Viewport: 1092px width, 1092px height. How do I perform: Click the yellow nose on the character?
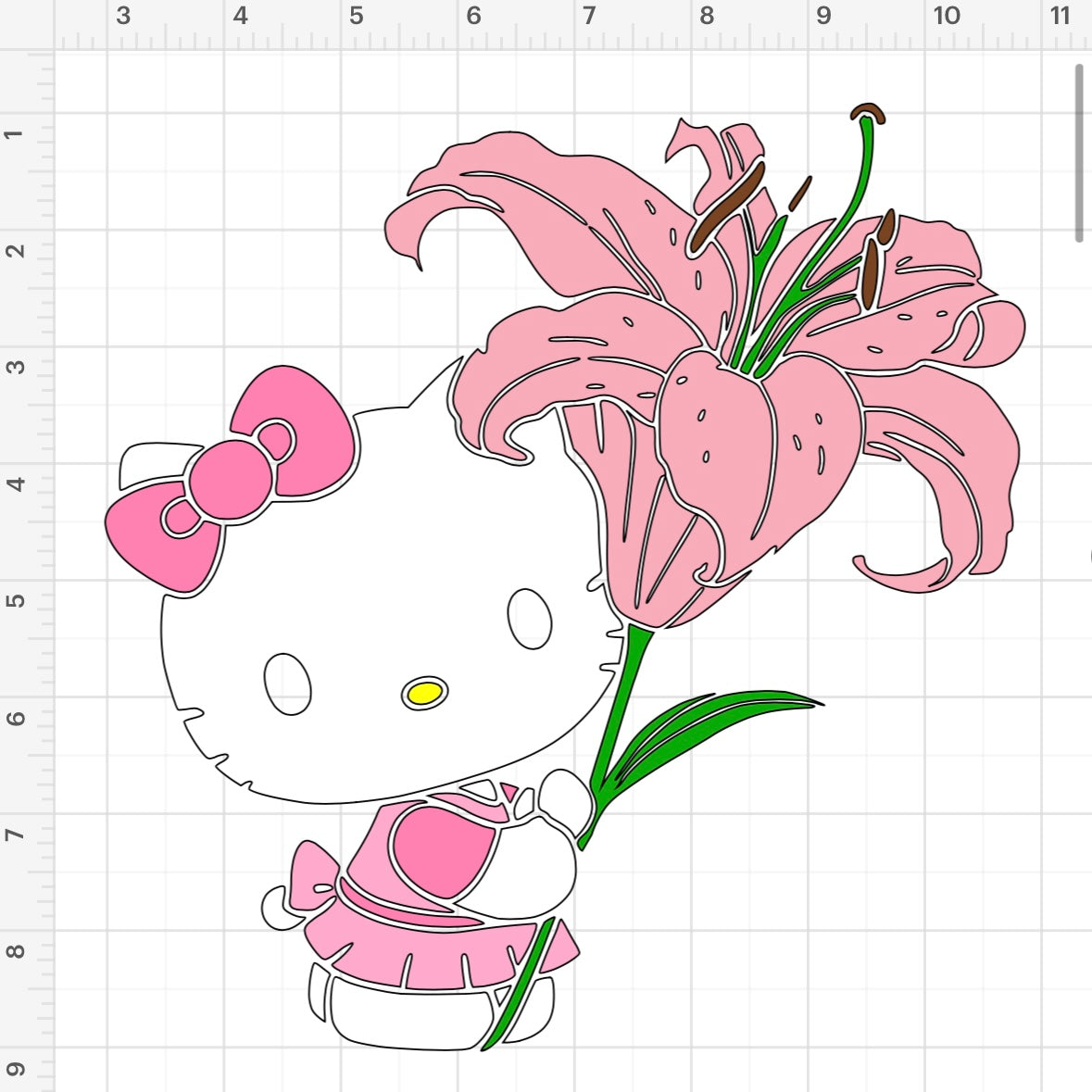(424, 693)
